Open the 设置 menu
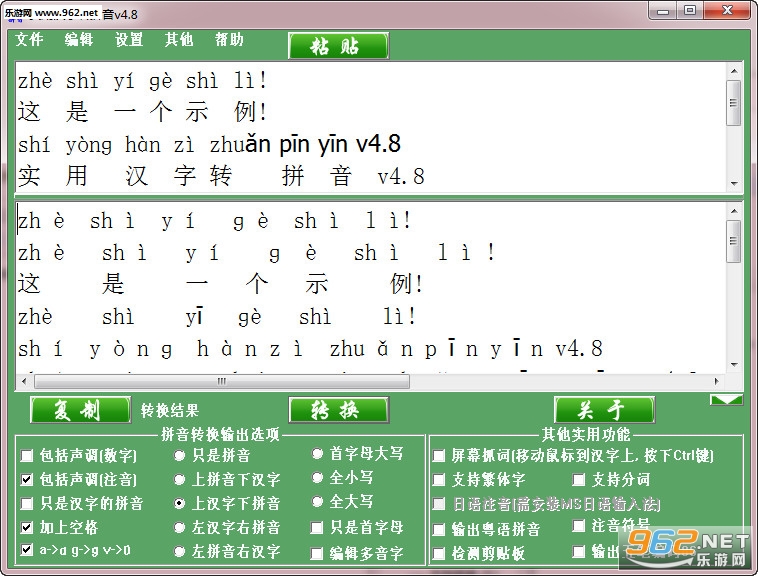 (x=129, y=39)
